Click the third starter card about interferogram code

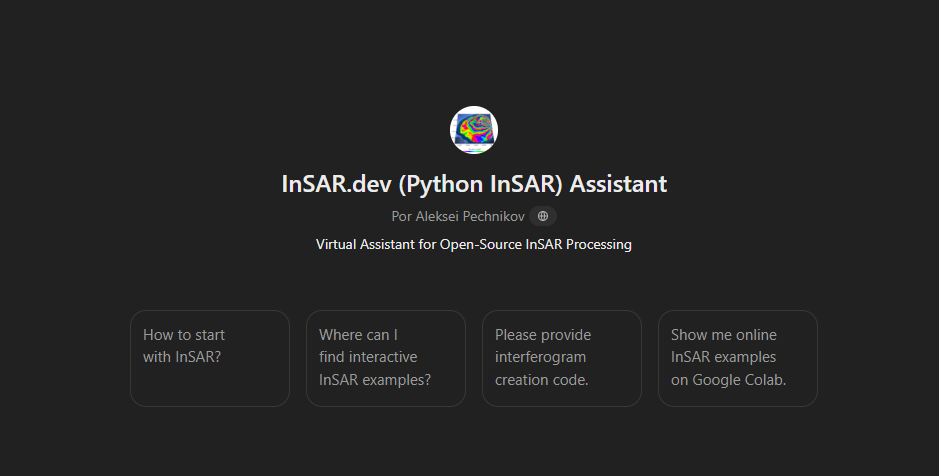pos(561,358)
